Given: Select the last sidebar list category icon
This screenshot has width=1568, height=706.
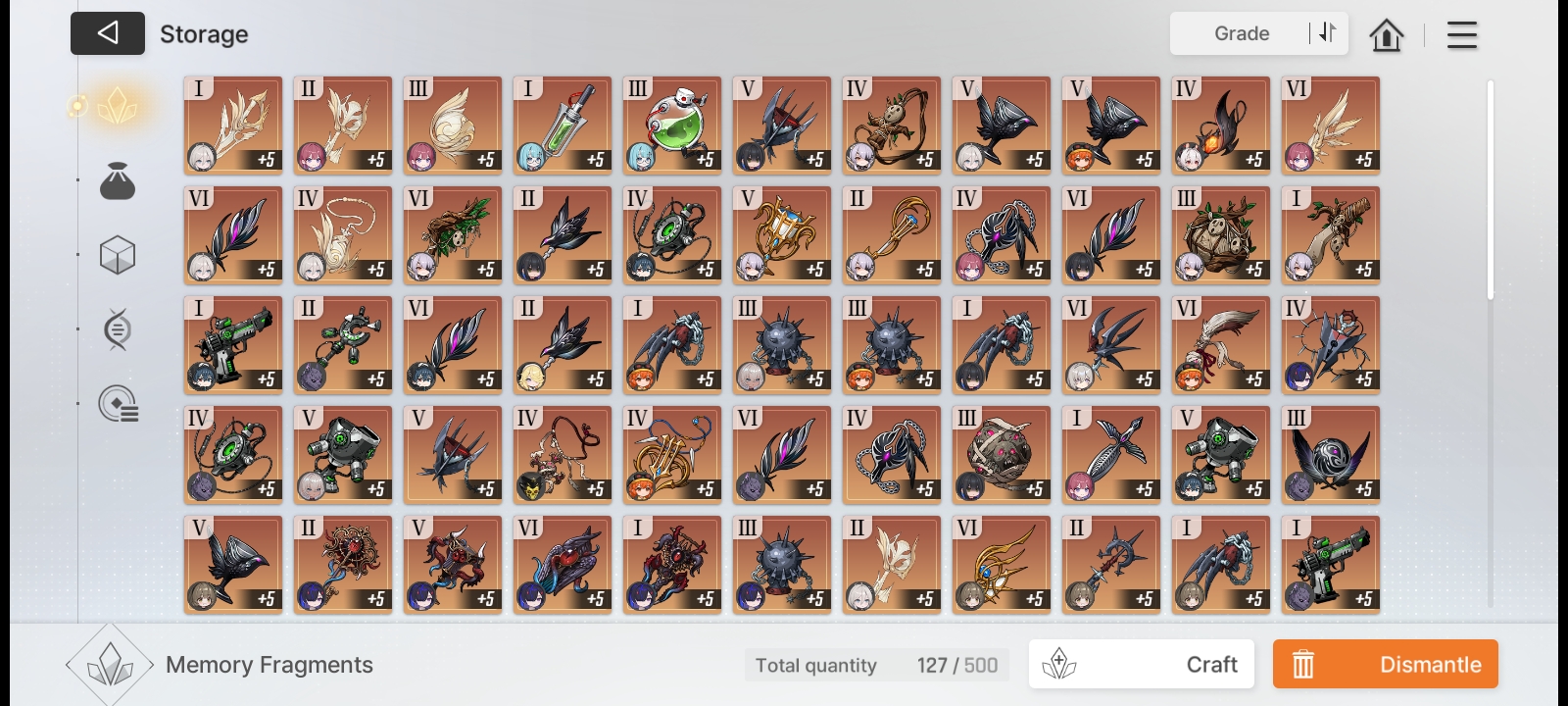Looking at the screenshot, I should 119,404.
